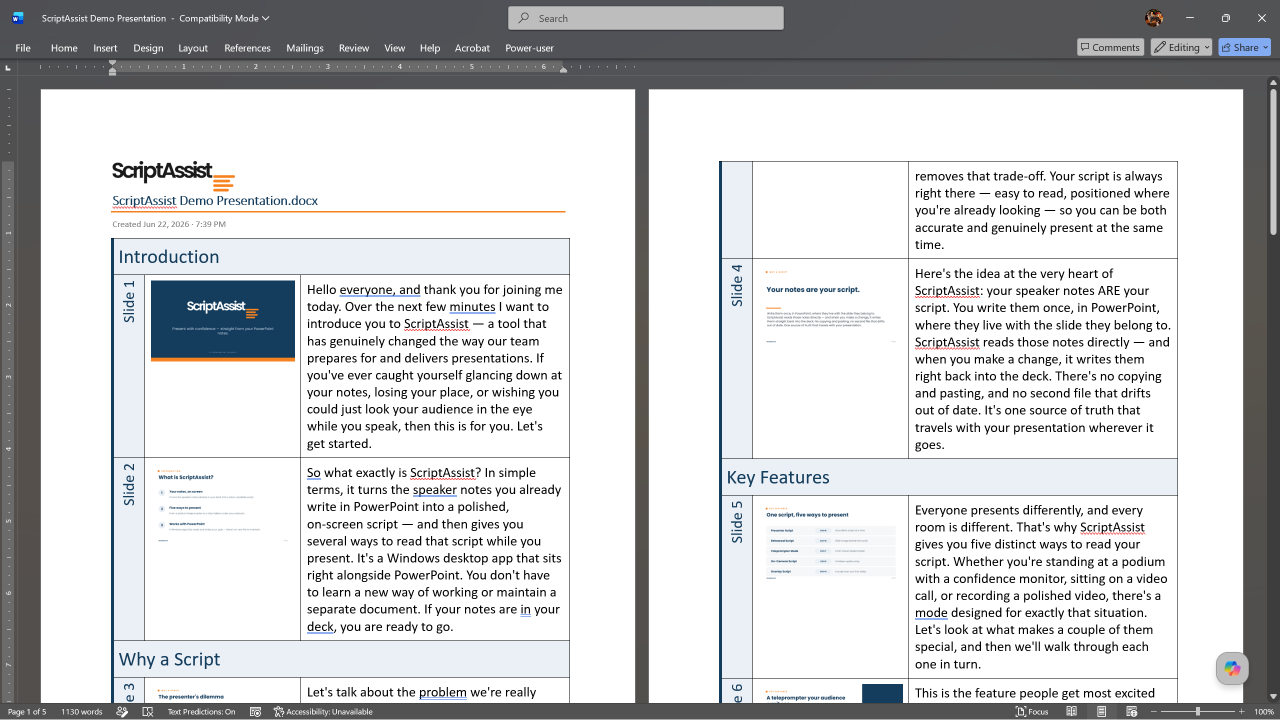The width and height of the screenshot is (1280, 720).
Task: Click the Introduction section heading
Action: coord(169,257)
